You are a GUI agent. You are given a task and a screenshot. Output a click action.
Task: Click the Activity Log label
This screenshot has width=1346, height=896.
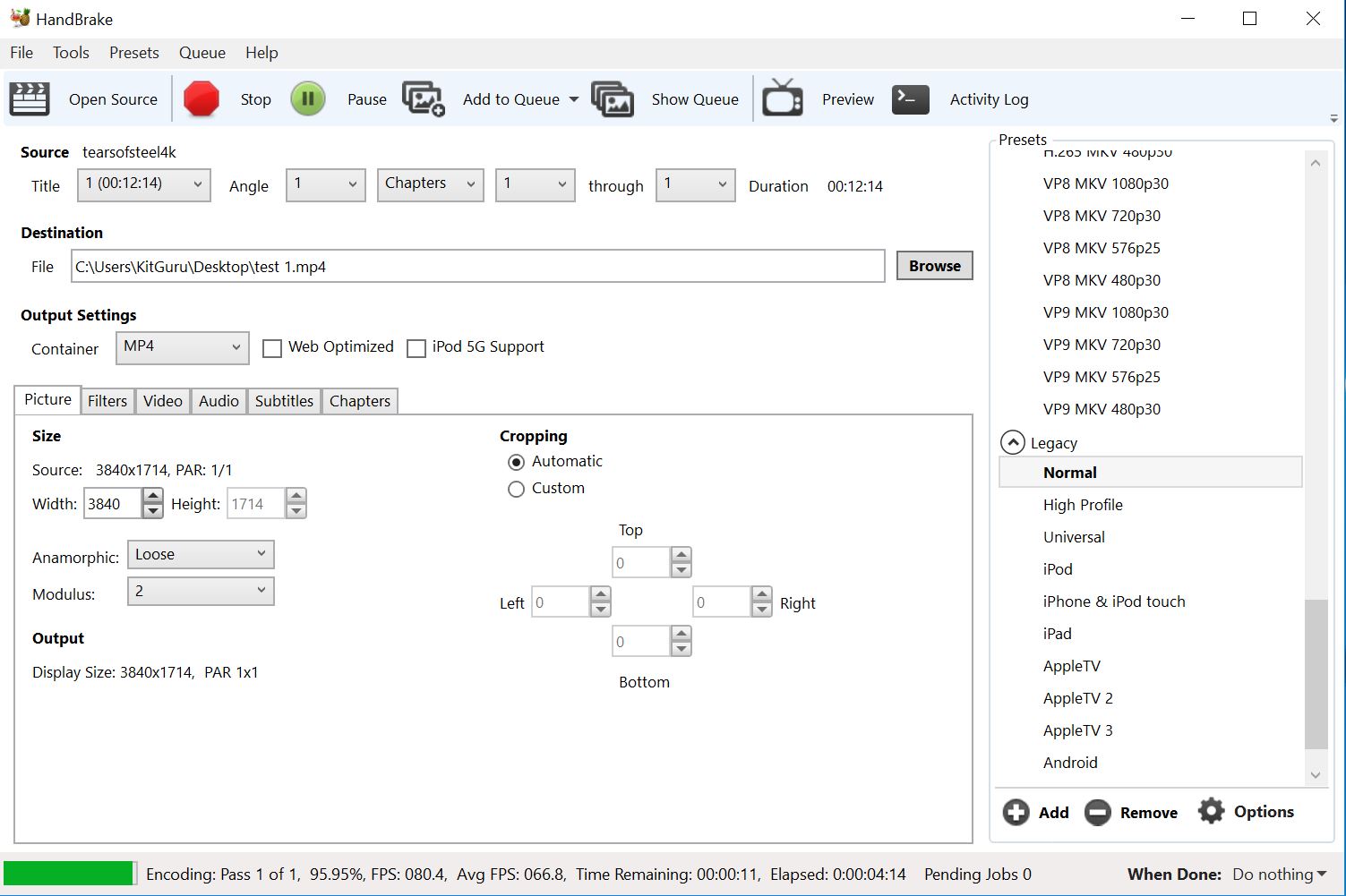click(989, 99)
